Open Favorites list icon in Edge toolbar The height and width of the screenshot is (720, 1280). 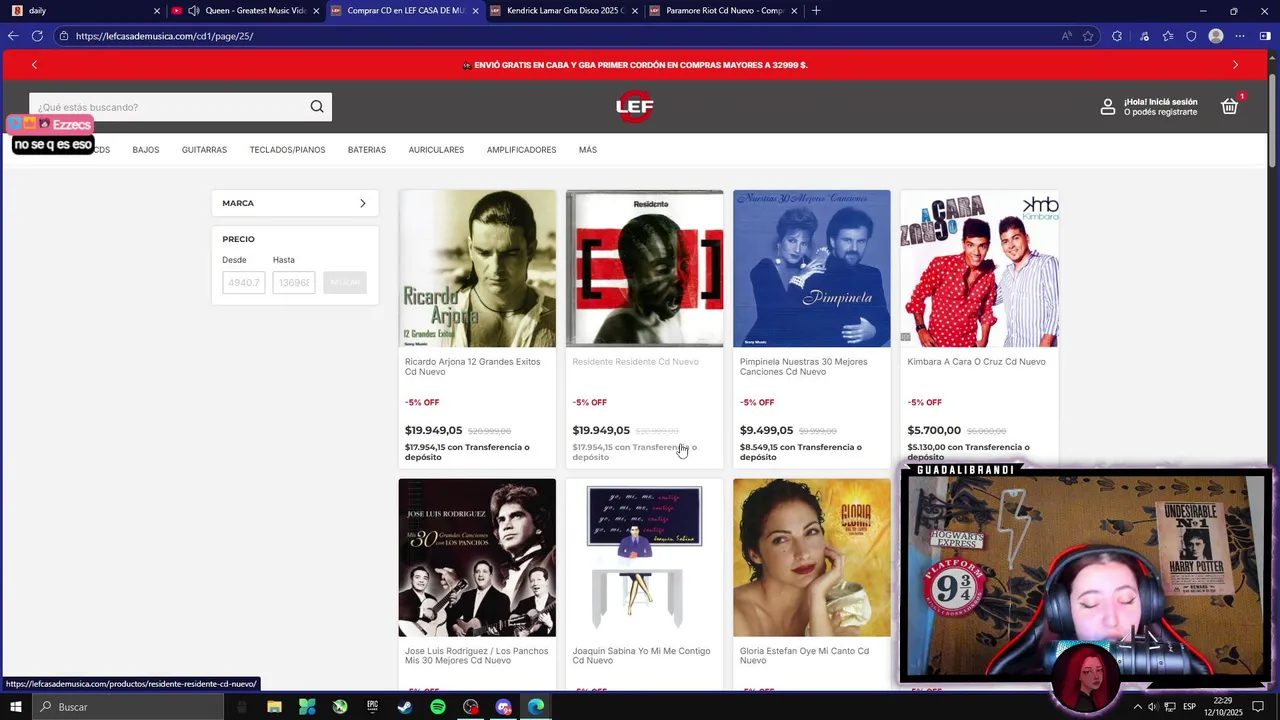1168,36
